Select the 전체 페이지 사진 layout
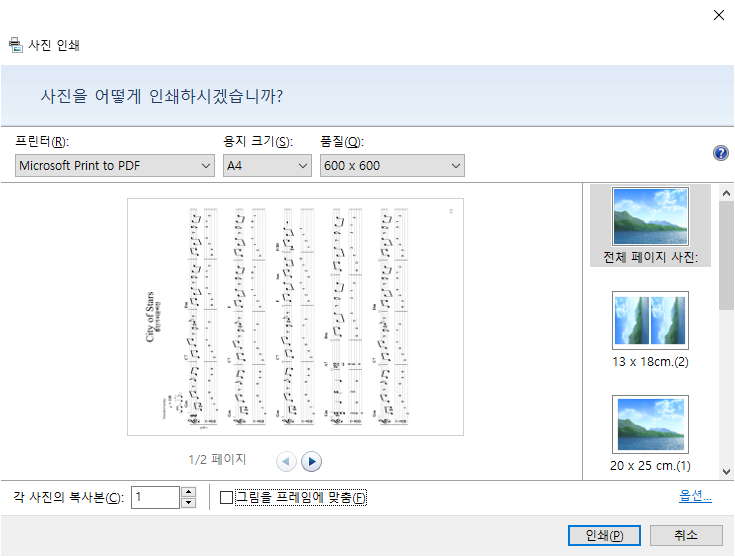Screen dimensions: 735x557 [x=650, y=226]
